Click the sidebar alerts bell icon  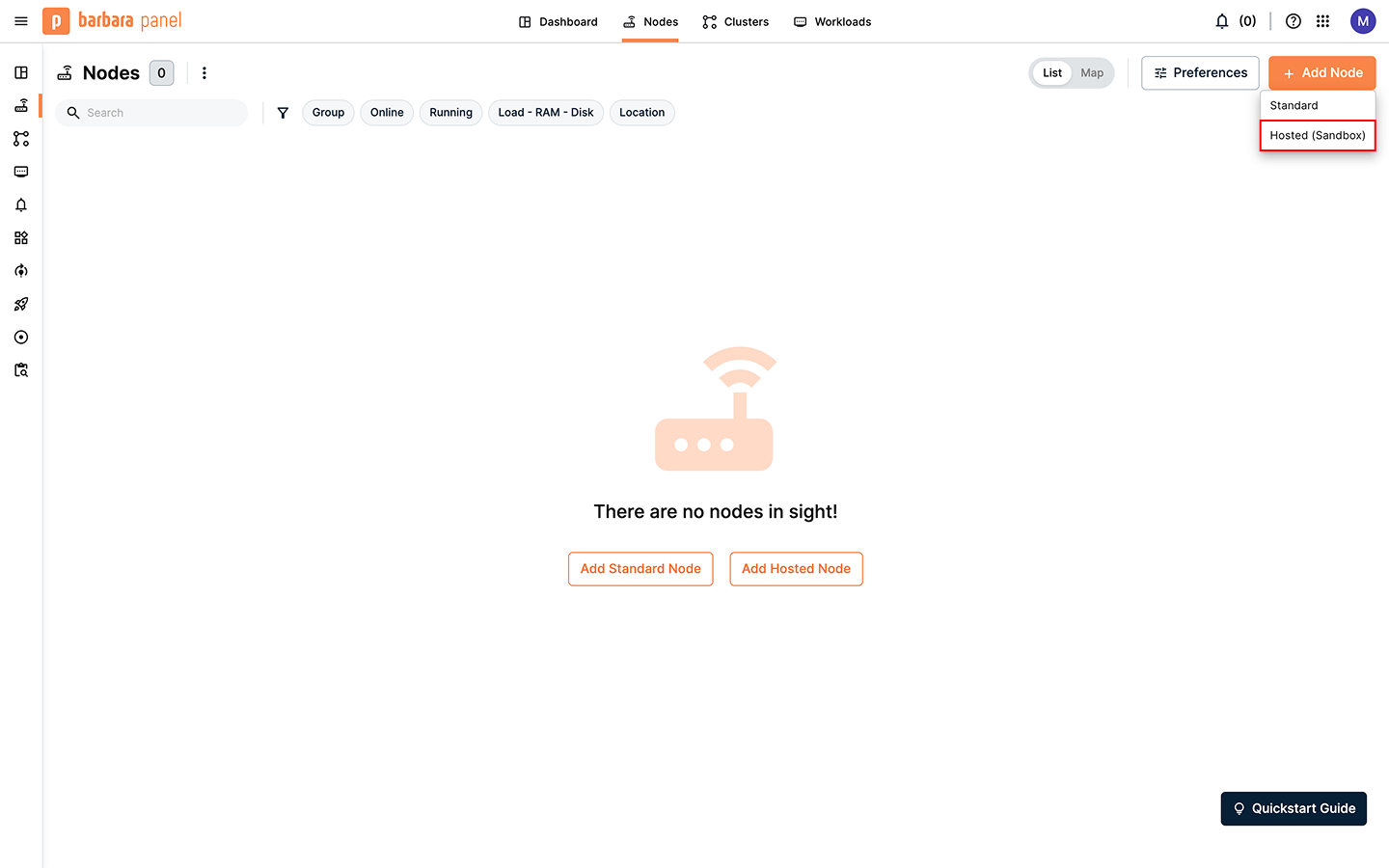21,205
